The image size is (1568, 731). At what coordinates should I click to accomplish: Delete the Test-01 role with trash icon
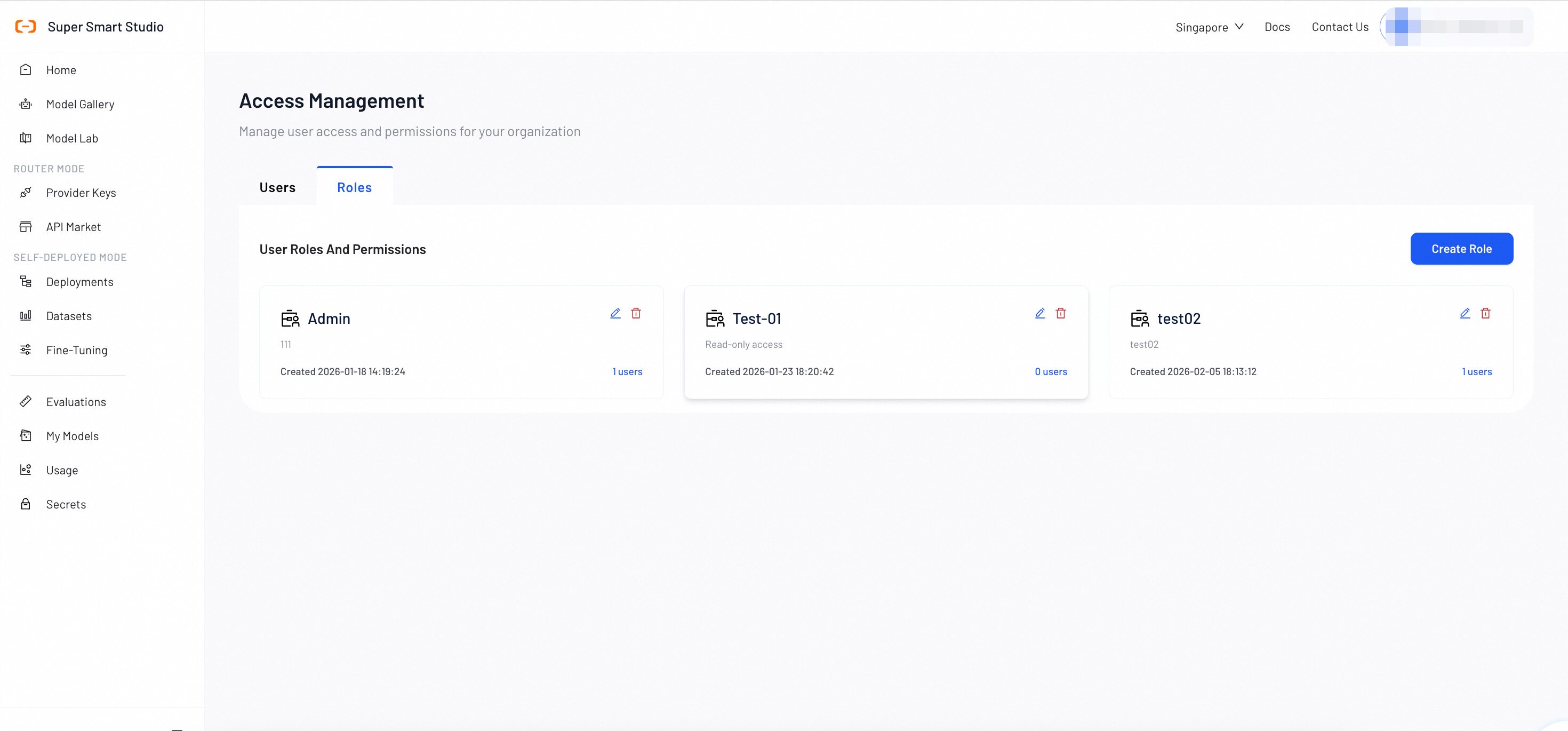tap(1061, 313)
